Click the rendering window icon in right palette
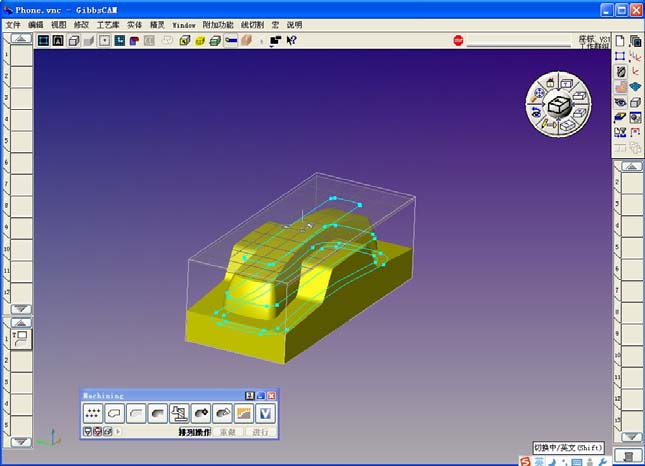The width and height of the screenshot is (645, 466). (x=636, y=118)
